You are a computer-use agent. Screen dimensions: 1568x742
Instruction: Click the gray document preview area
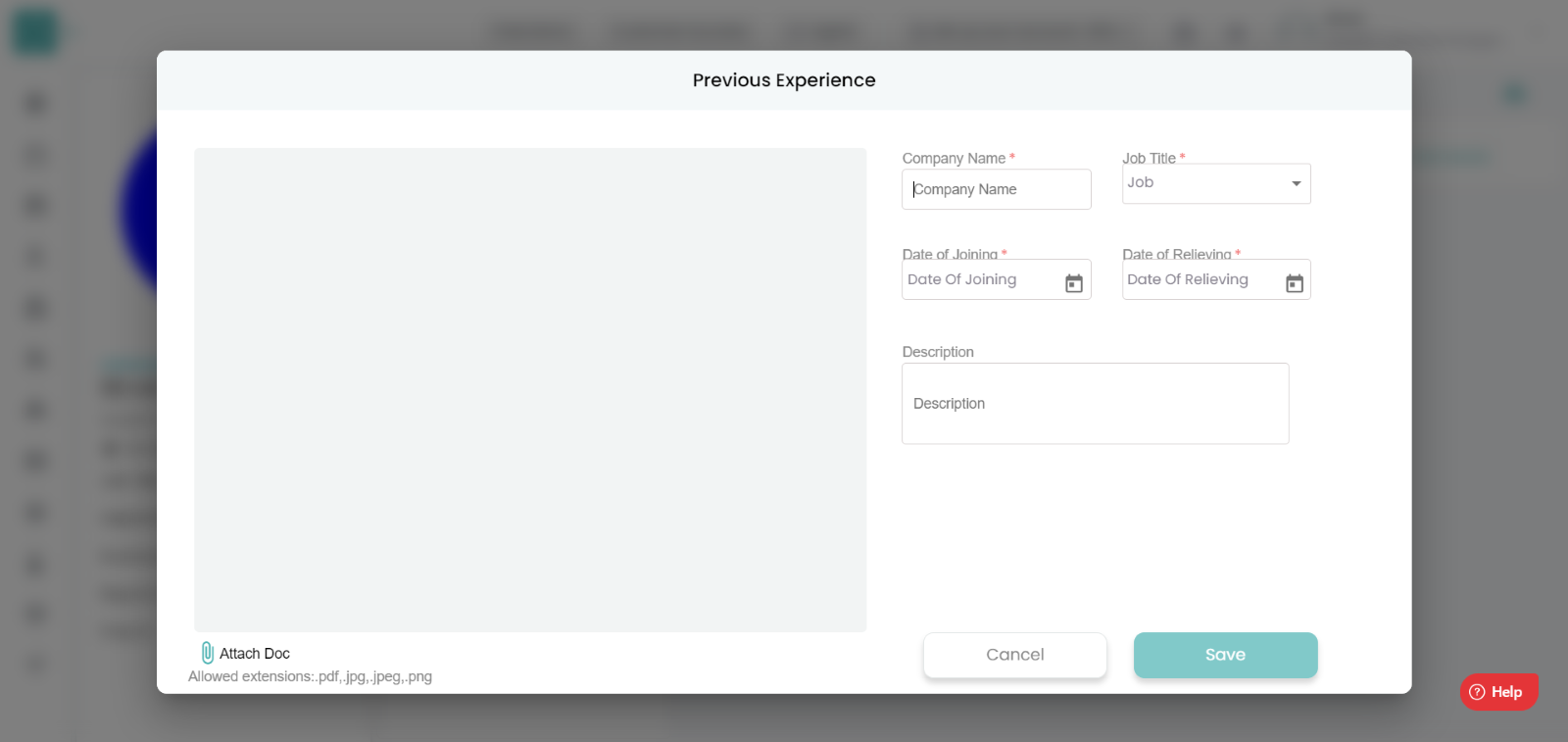[530, 390]
